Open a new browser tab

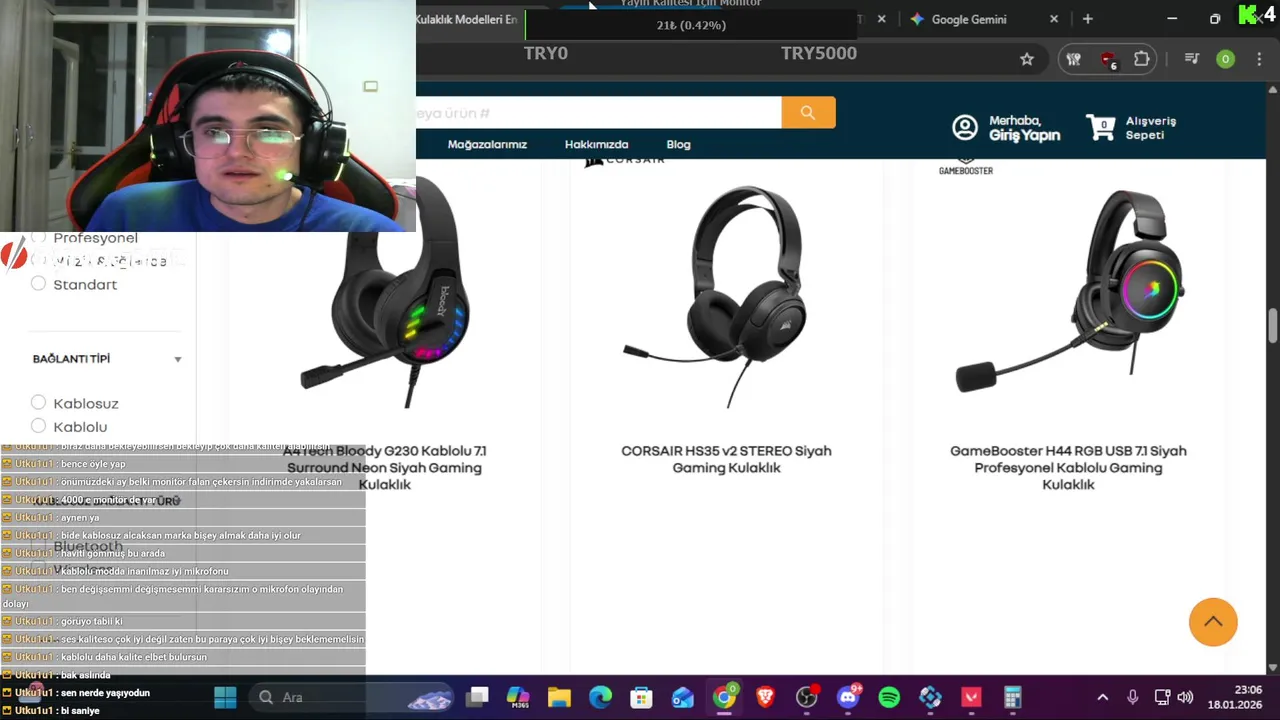pyautogui.click(x=1088, y=19)
